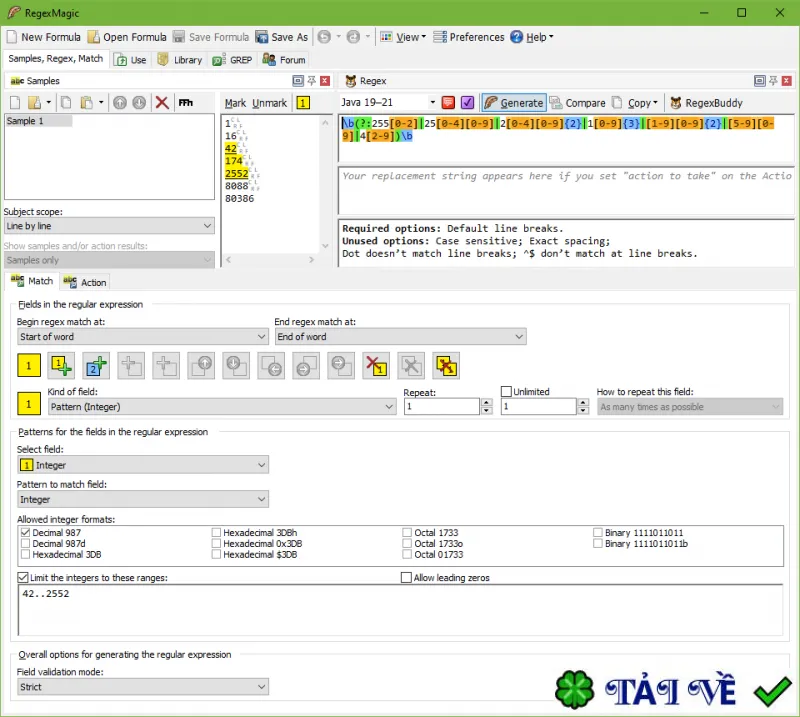Switch to the Use tab
Viewport: 800px width, 717px height.
(131, 60)
